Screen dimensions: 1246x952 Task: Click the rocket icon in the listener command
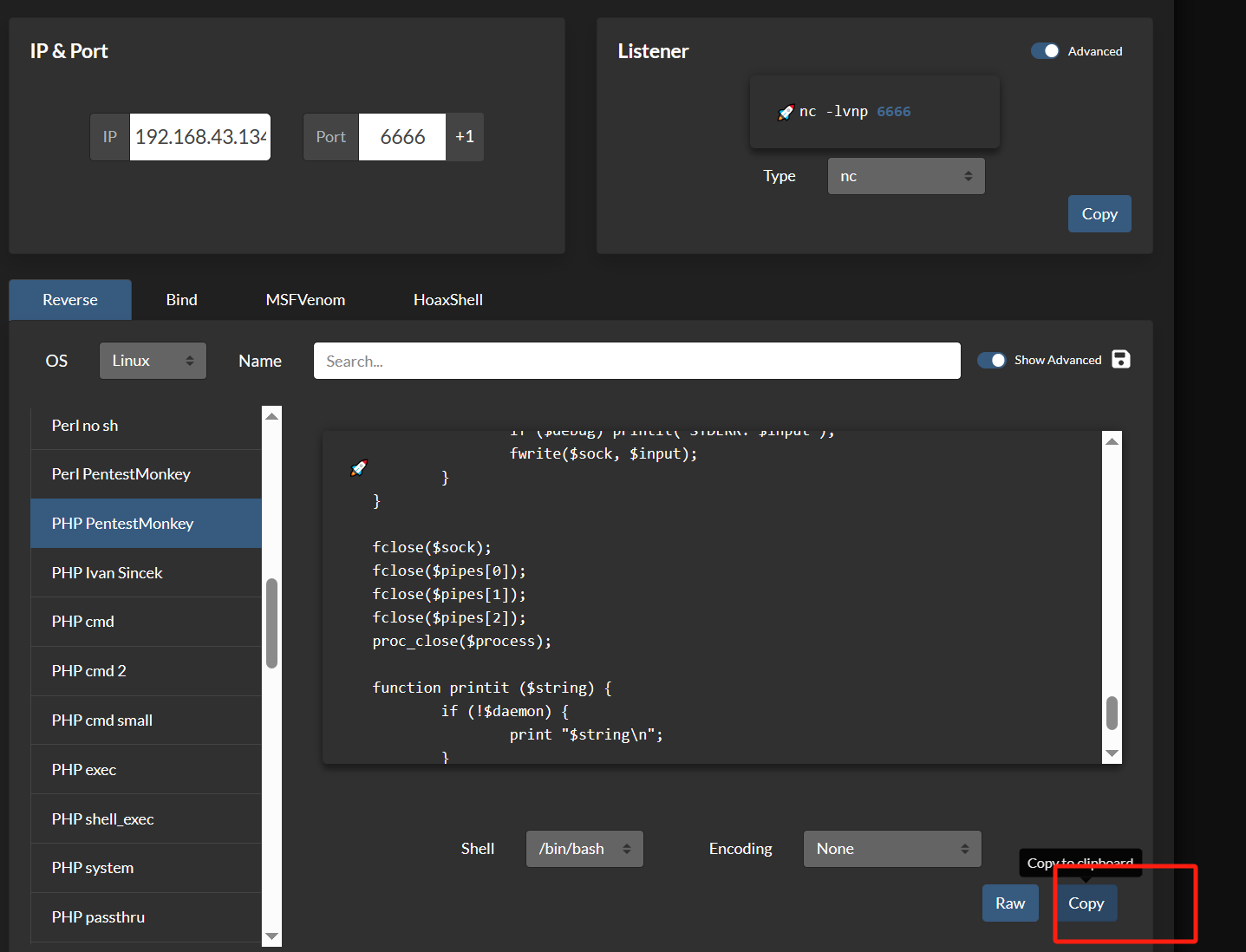786,112
